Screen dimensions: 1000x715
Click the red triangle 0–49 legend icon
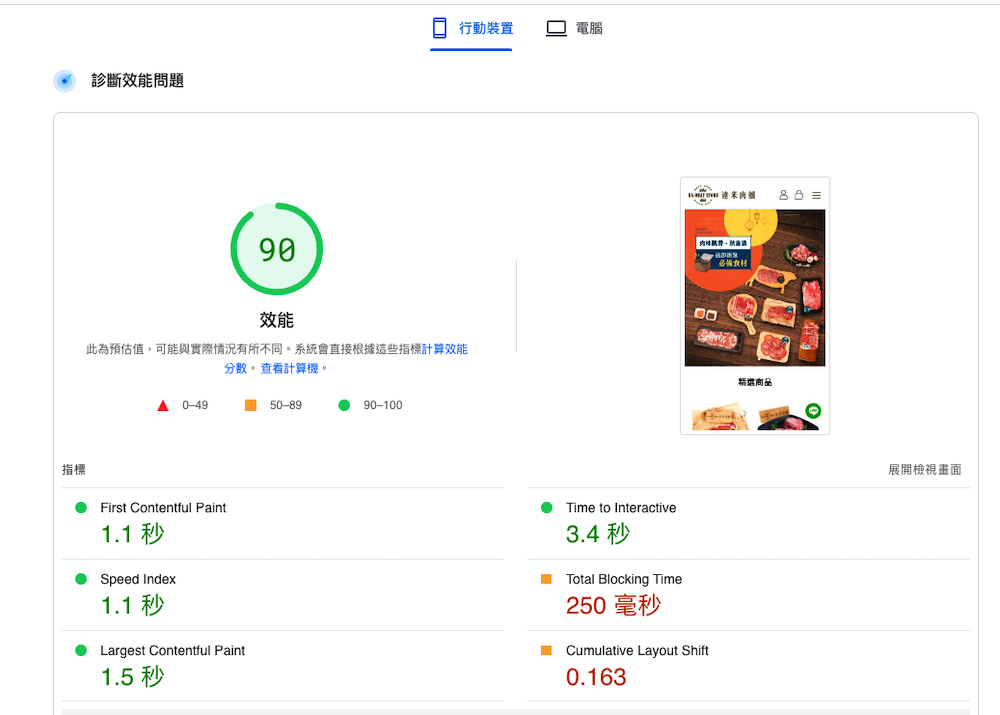click(163, 405)
